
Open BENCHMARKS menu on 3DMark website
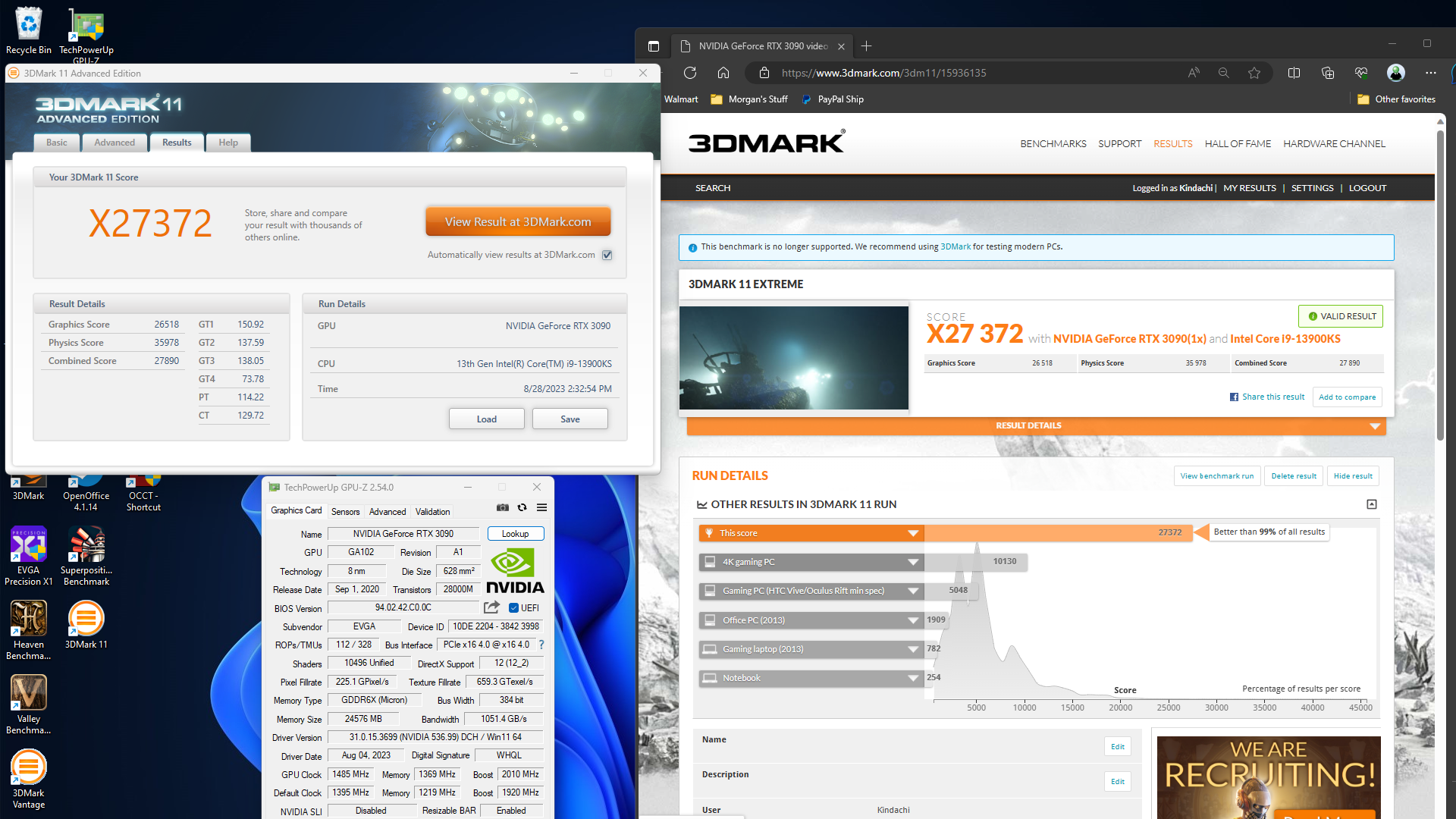tap(1053, 143)
